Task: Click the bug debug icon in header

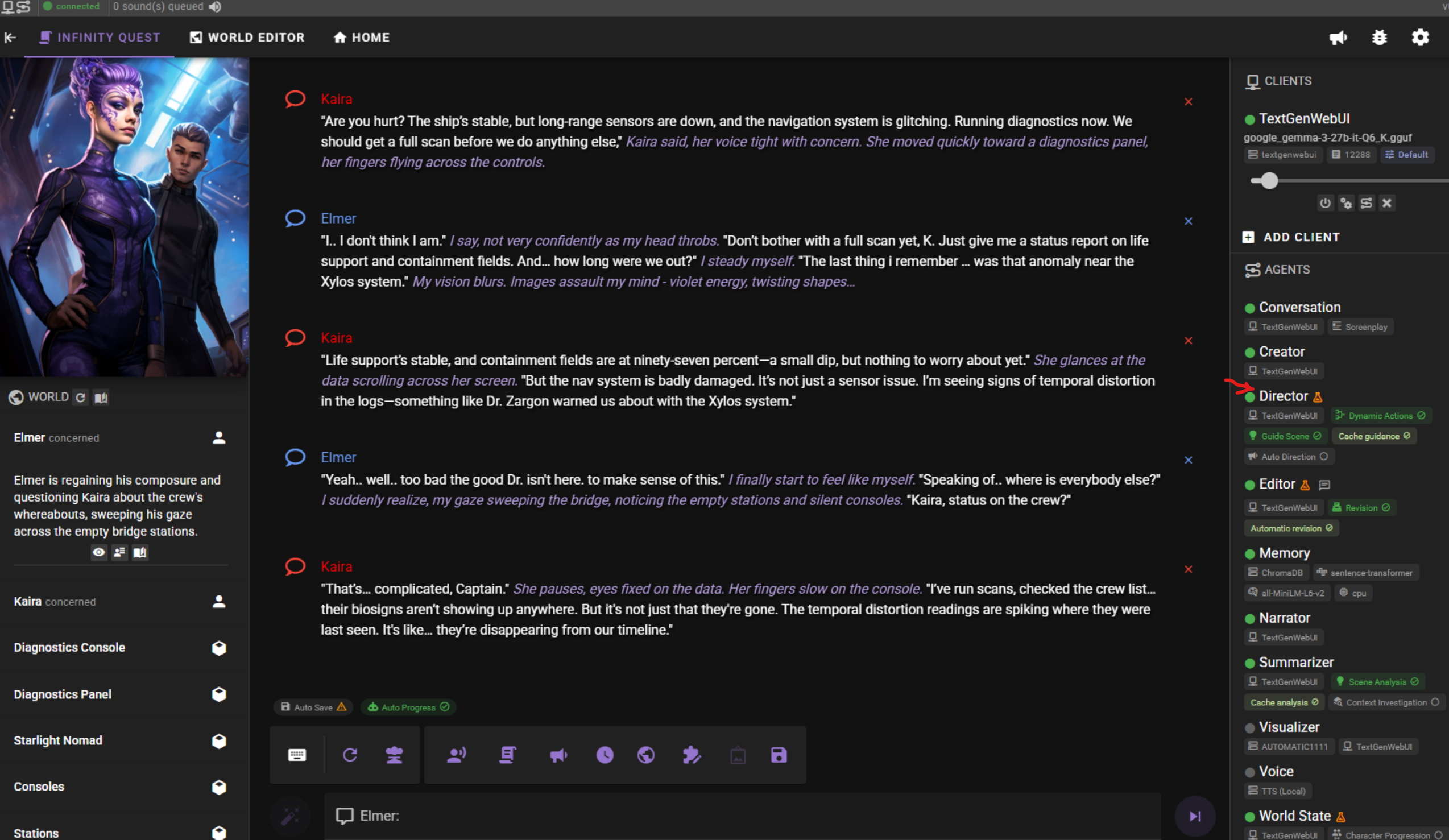Action: (1379, 38)
